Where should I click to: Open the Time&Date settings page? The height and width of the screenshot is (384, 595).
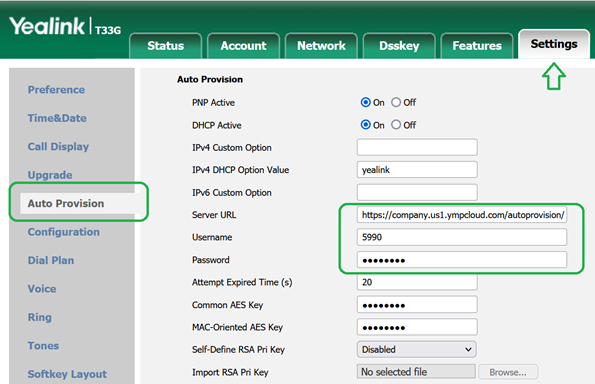[57, 118]
